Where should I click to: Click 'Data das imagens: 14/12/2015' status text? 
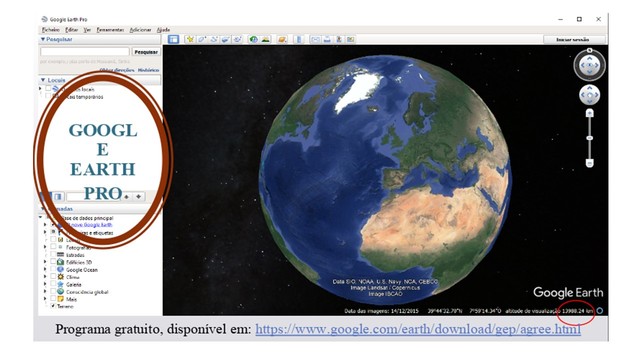tap(381, 311)
